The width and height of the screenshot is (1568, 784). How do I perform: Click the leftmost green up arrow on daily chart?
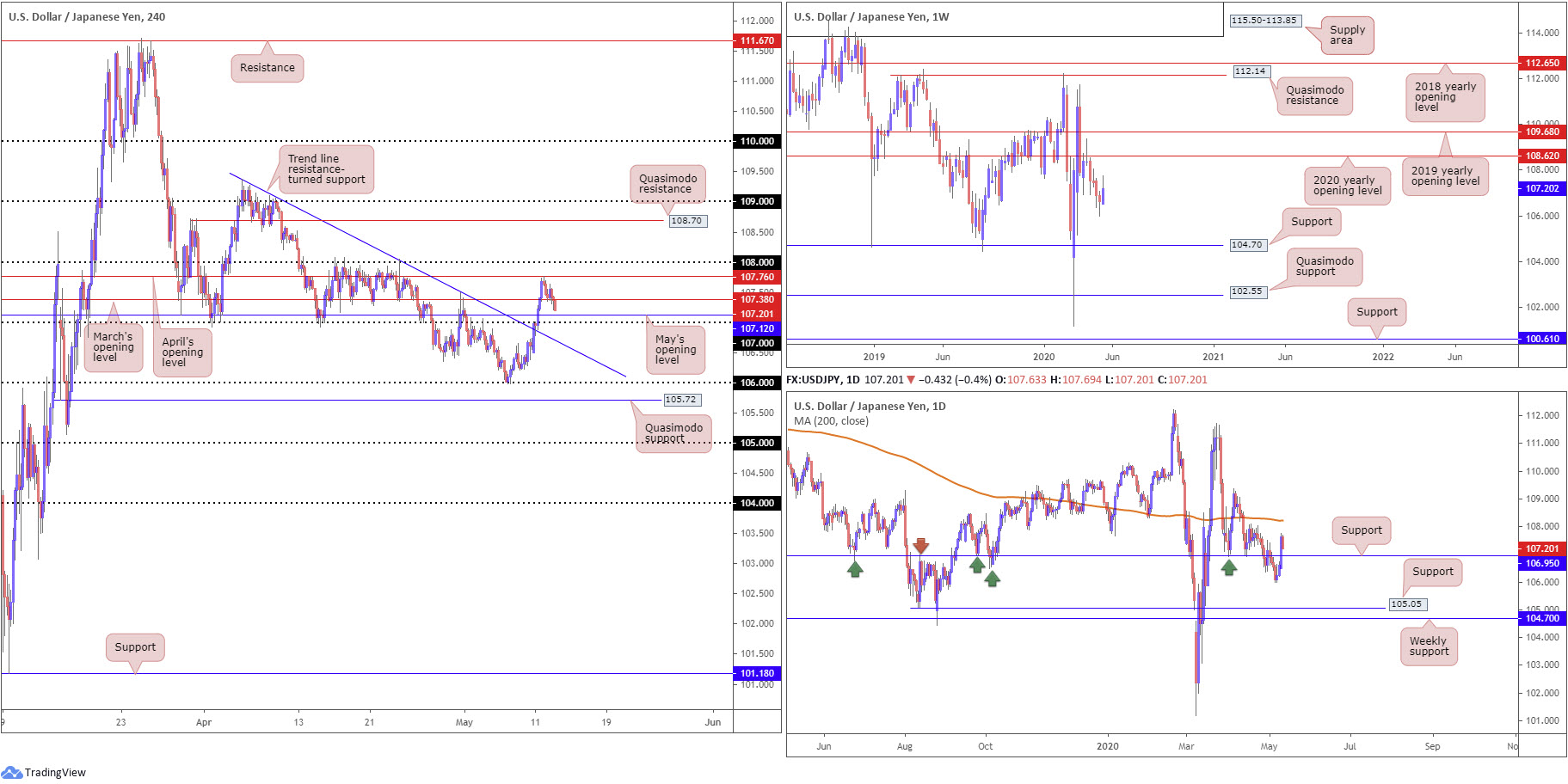pyautogui.click(x=855, y=569)
